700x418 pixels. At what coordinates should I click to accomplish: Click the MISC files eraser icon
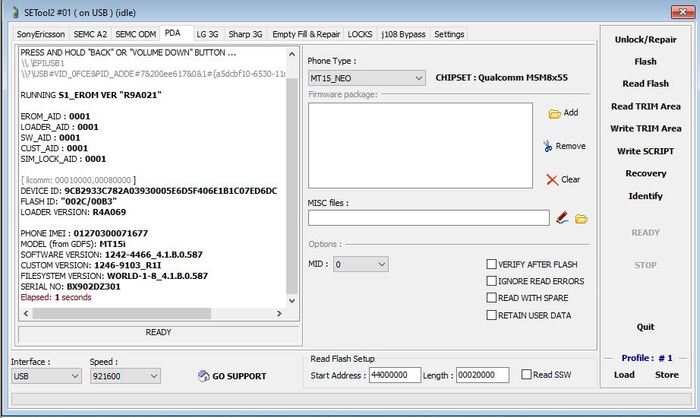(562, 218)
